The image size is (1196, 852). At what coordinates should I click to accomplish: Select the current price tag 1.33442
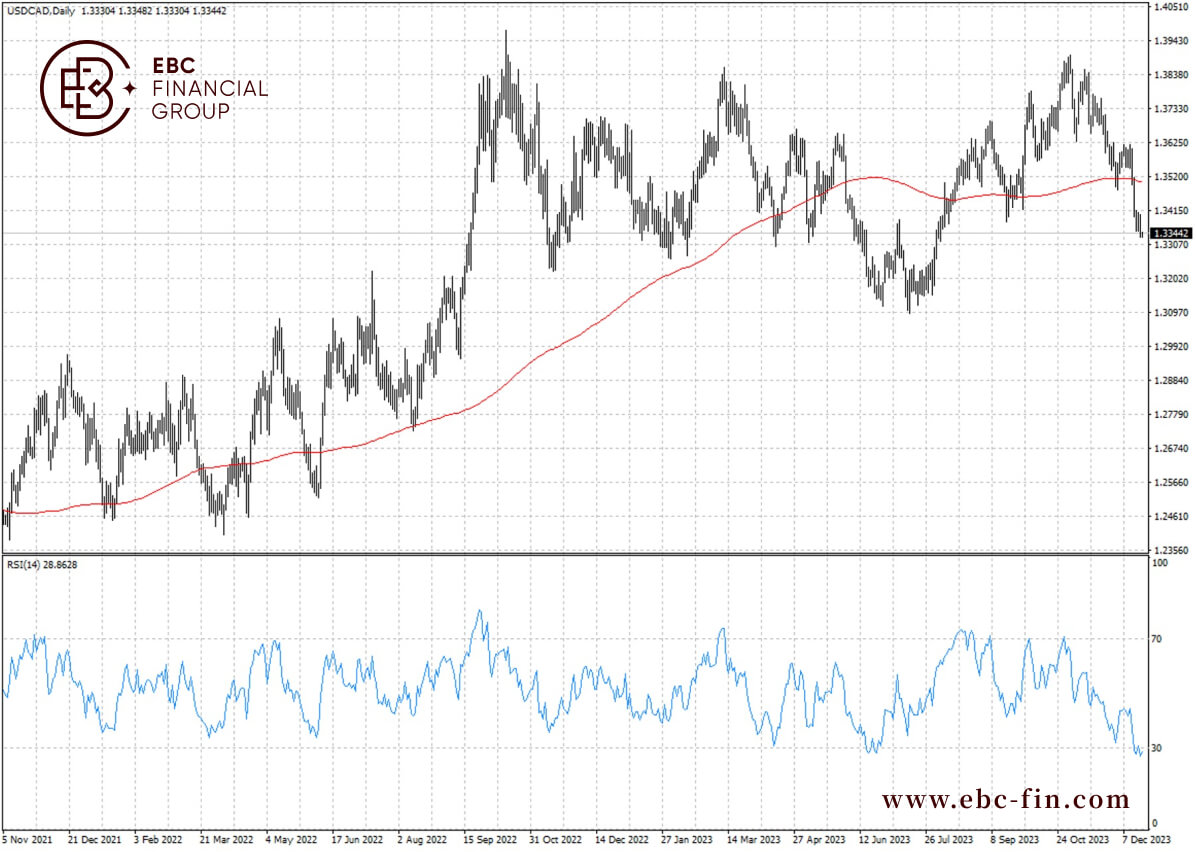pyautogui.click(x=1171, y=233)
